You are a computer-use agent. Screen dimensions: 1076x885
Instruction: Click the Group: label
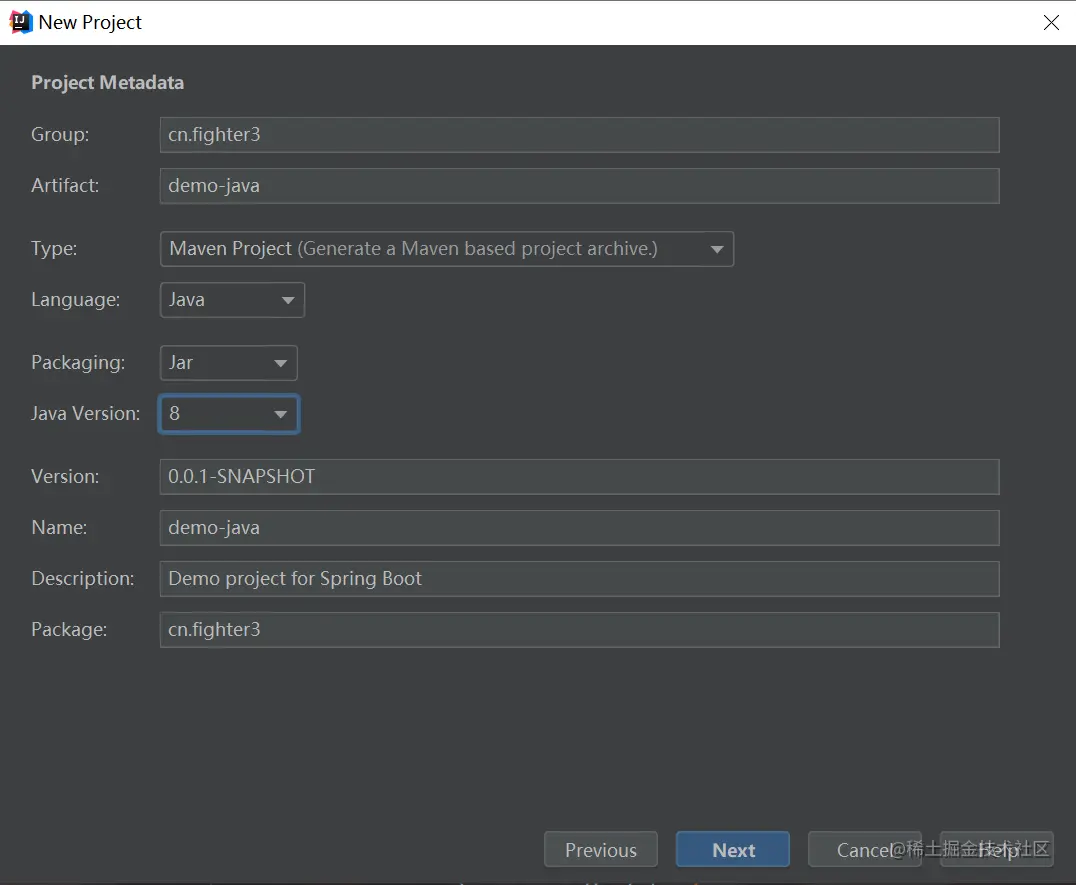point(60,134)
